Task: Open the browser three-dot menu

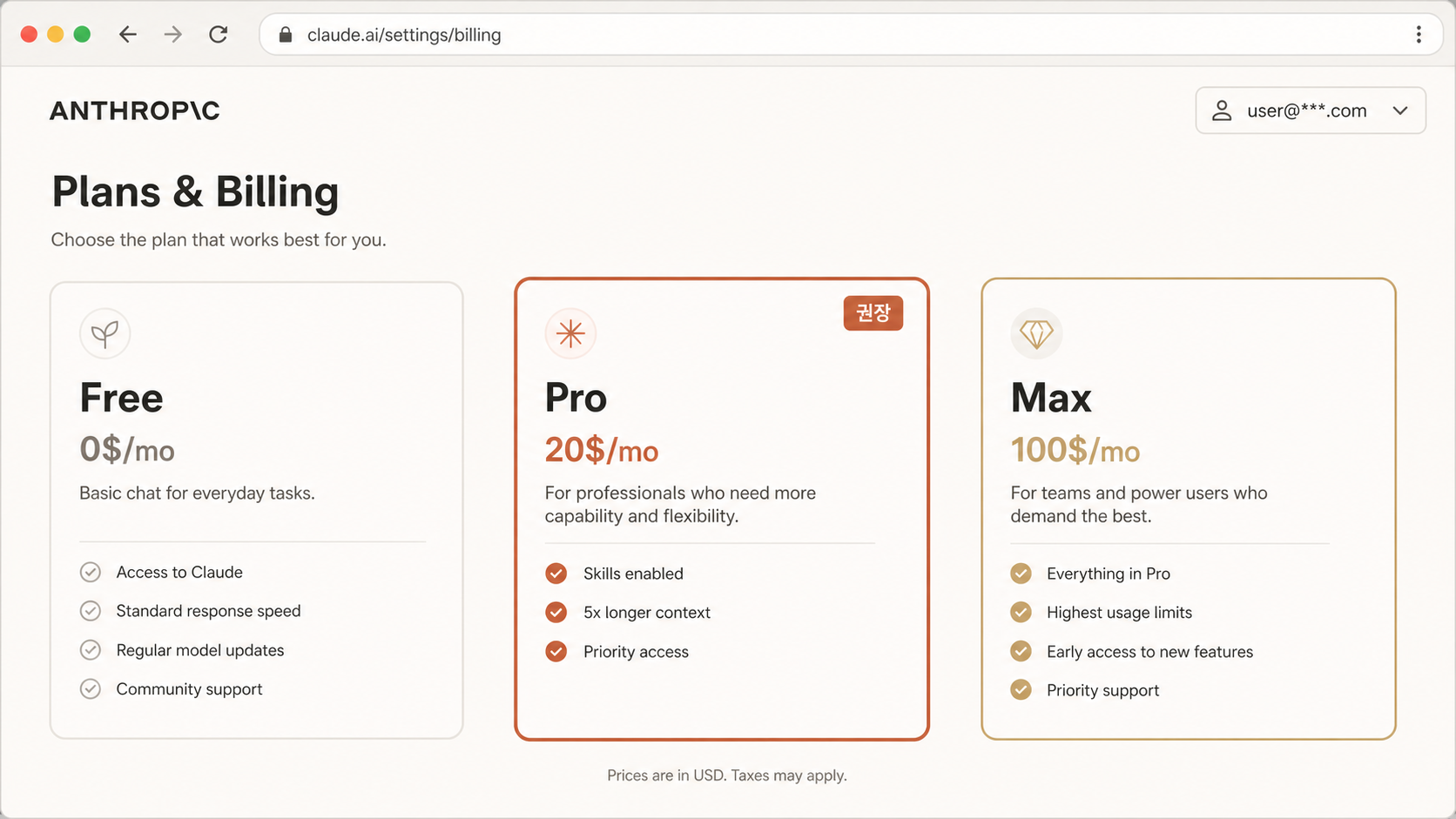Action: (x=1419, y=34)
